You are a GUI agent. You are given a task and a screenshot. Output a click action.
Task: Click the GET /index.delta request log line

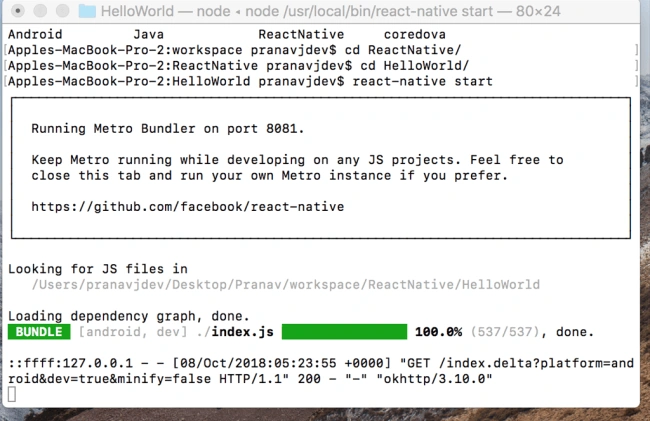pos(321,371)
